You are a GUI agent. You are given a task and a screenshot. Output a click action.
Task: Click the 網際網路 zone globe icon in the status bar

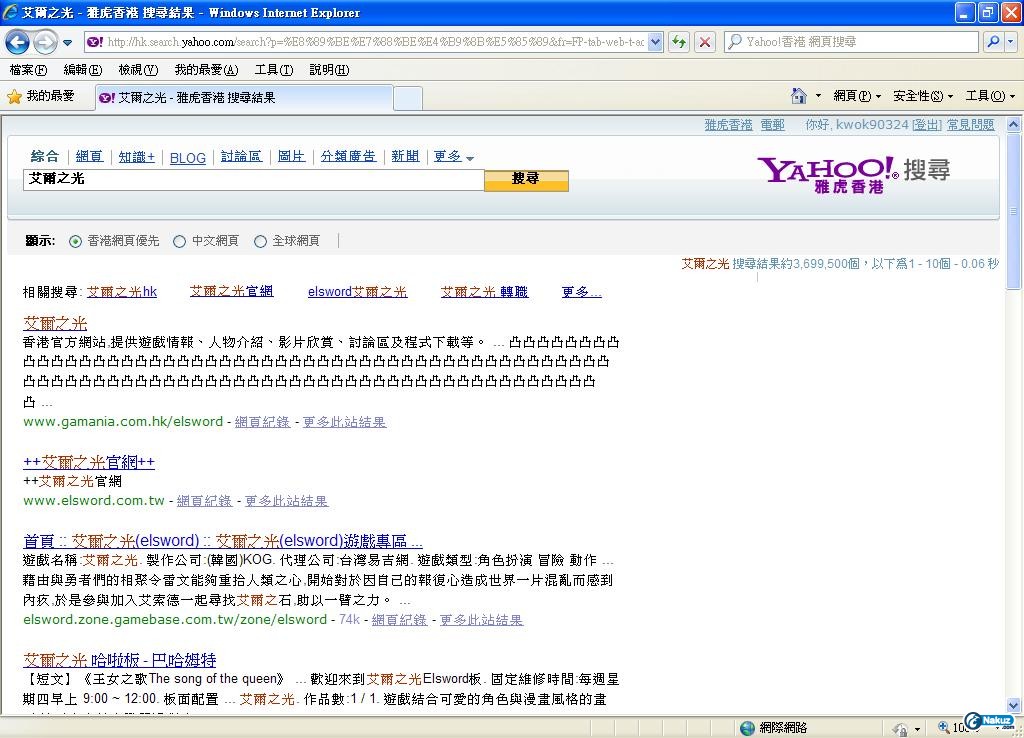tap(748, 728)
